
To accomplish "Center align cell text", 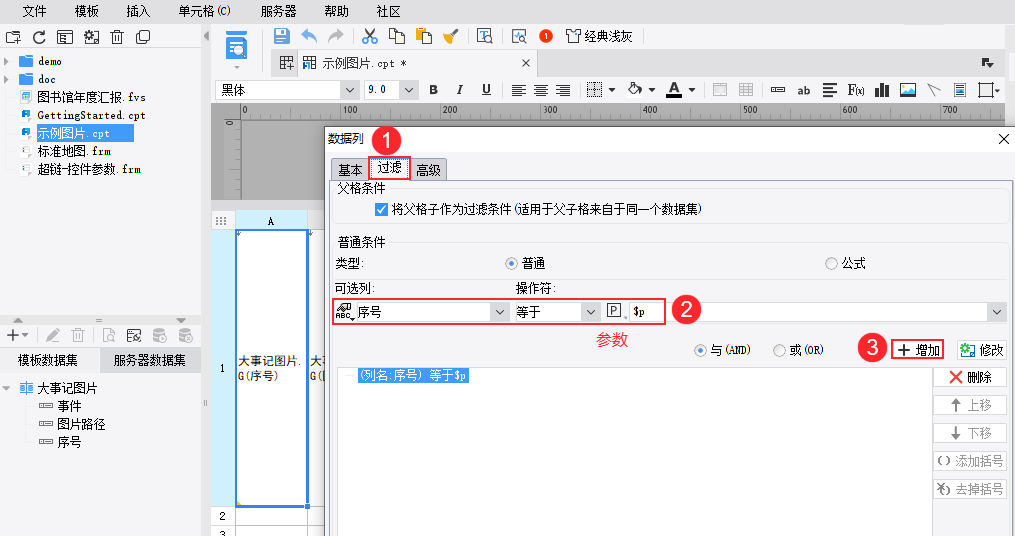I will coord(541,91).
